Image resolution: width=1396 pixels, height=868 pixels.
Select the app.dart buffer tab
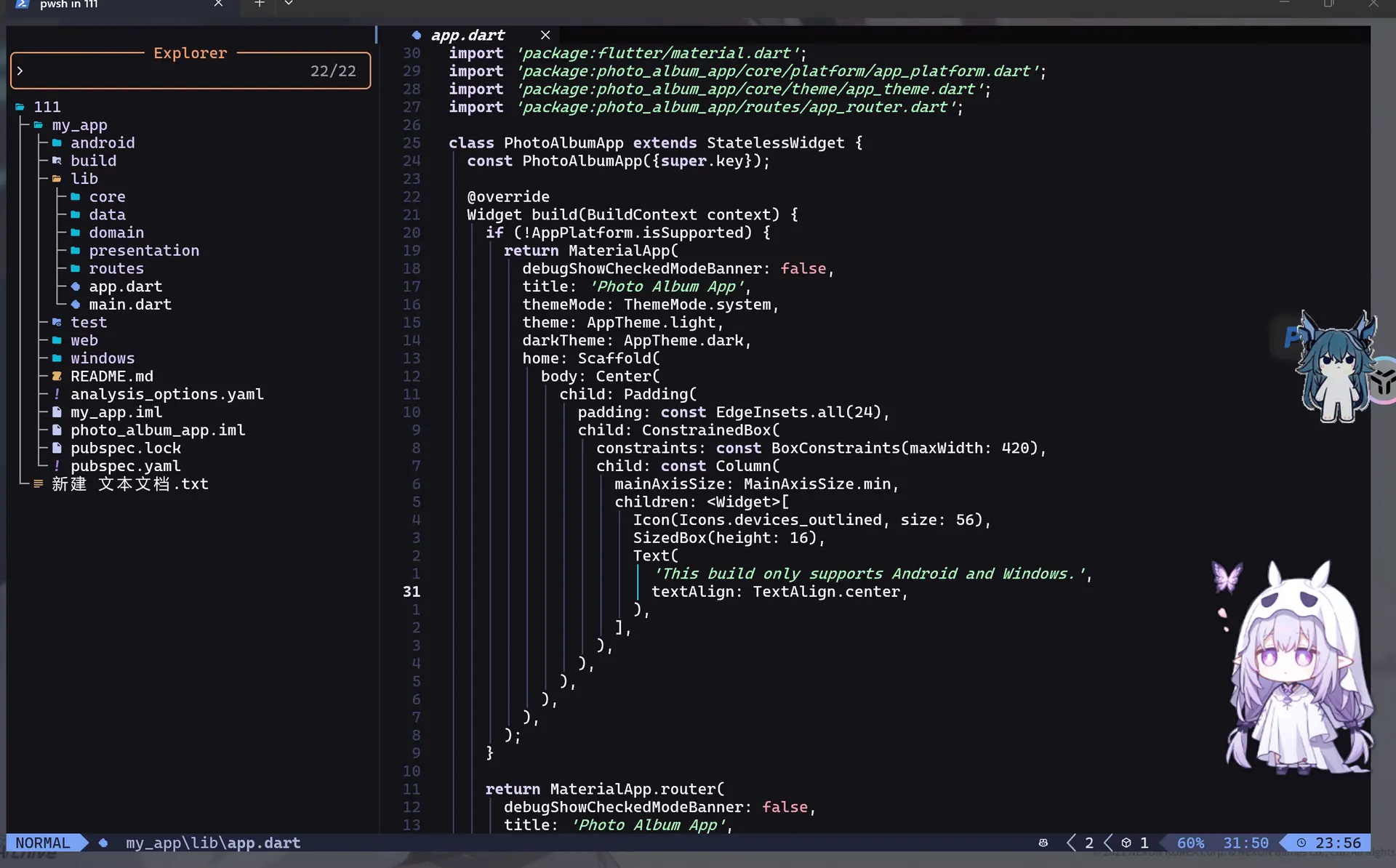[468, 35]
